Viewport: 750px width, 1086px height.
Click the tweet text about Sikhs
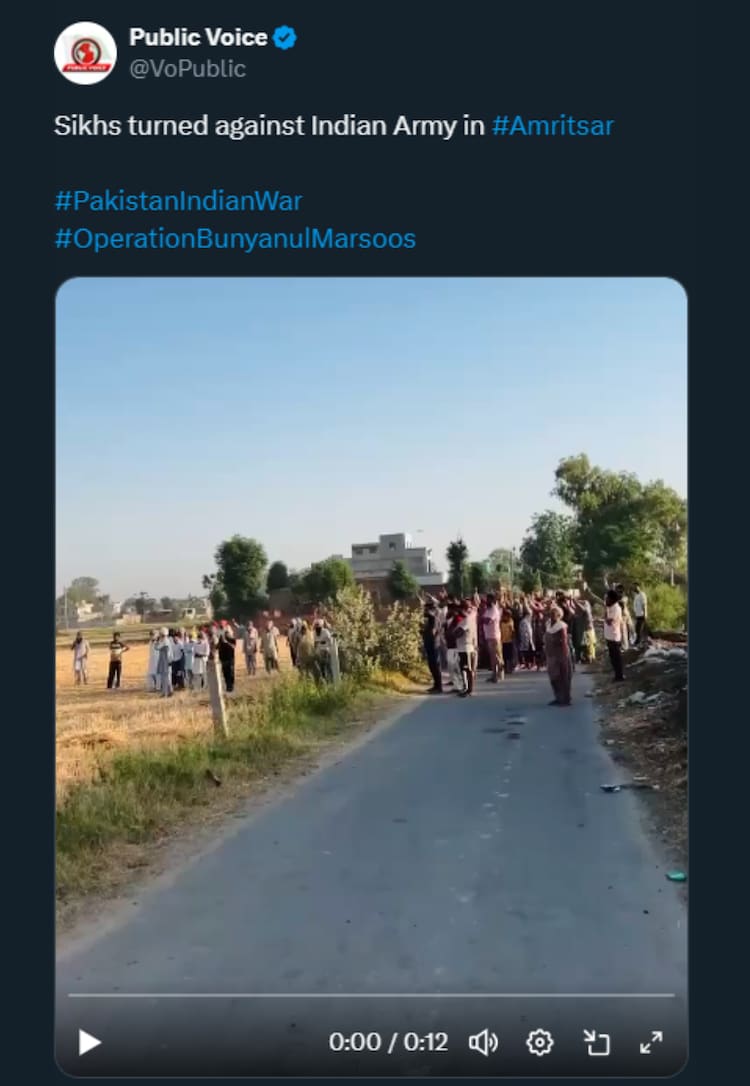(270, 126)
